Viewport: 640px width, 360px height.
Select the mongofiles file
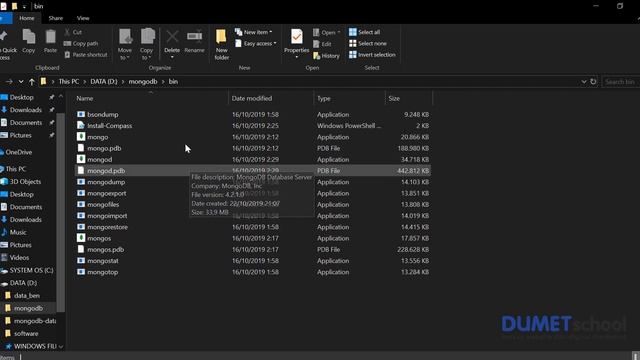tap(253, 204)
